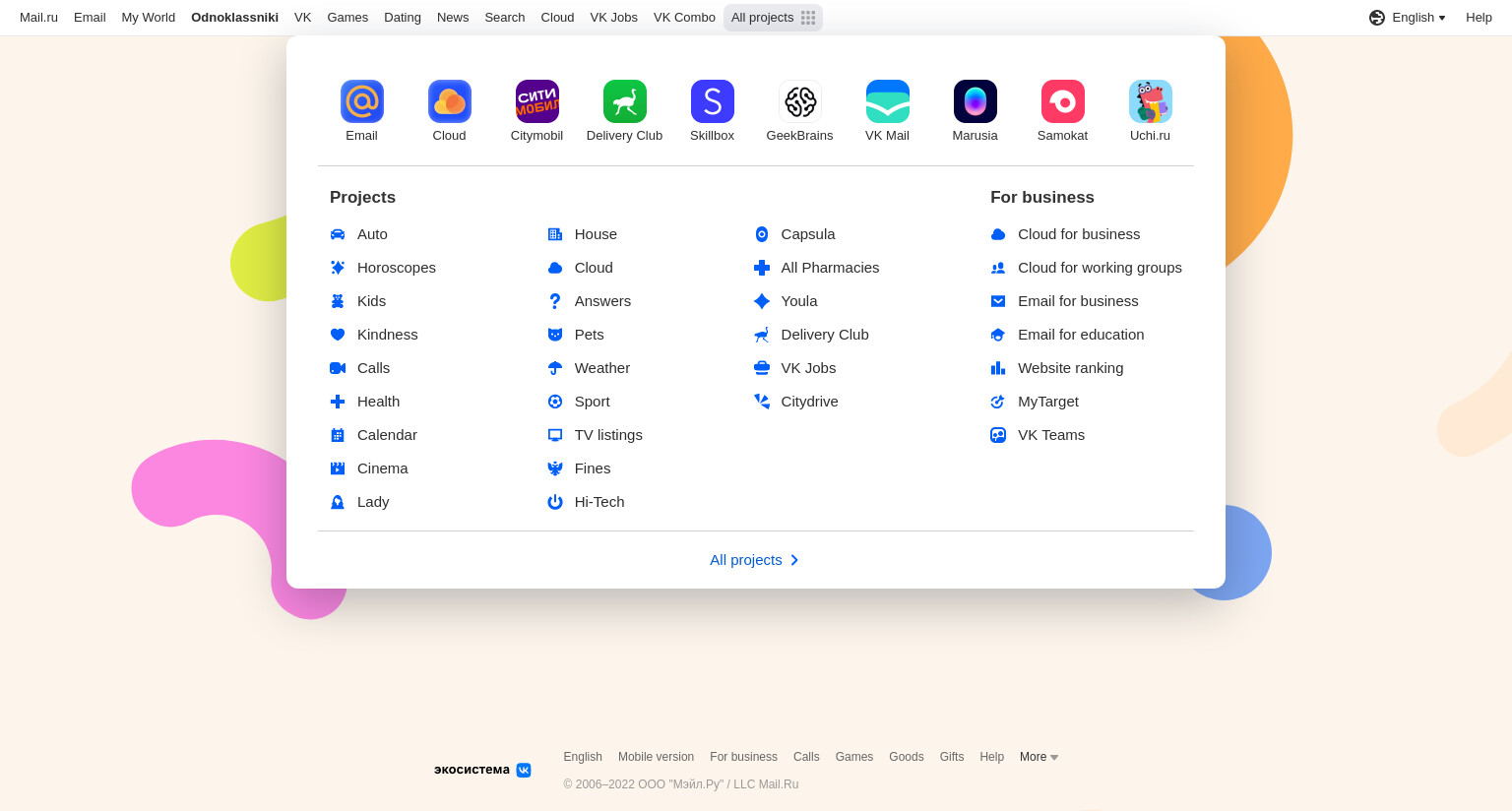
Task: Go to My World in top navigation
Action: click(149, 18)
